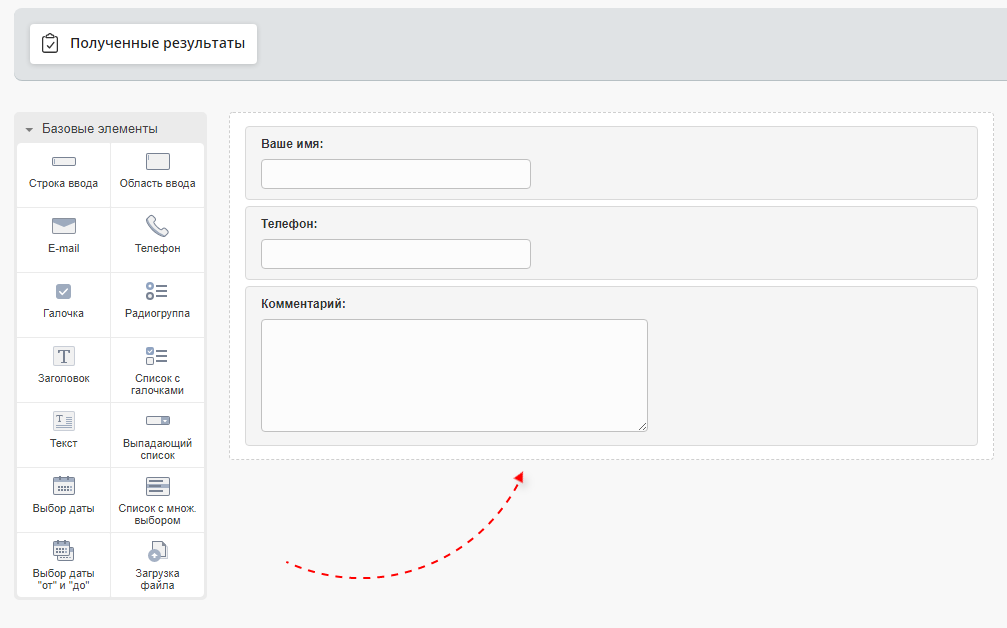Select the Область ввода element icon
Image resolution: width=1007 pixels, height=628 pixels.
158,162
